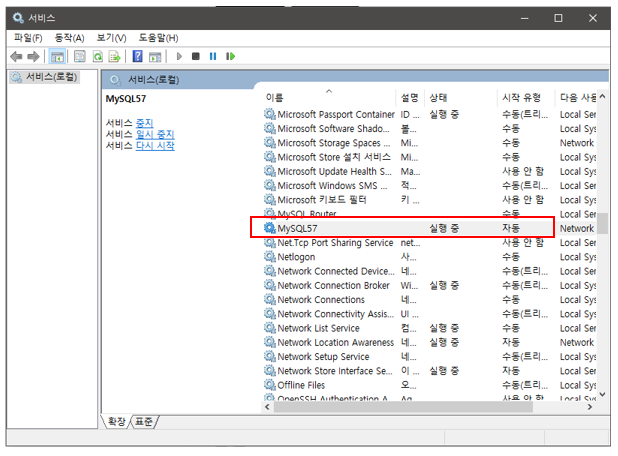Open the Help question mark icon
The width and height of the screenshot is (618, 456).
coord(138,57)
